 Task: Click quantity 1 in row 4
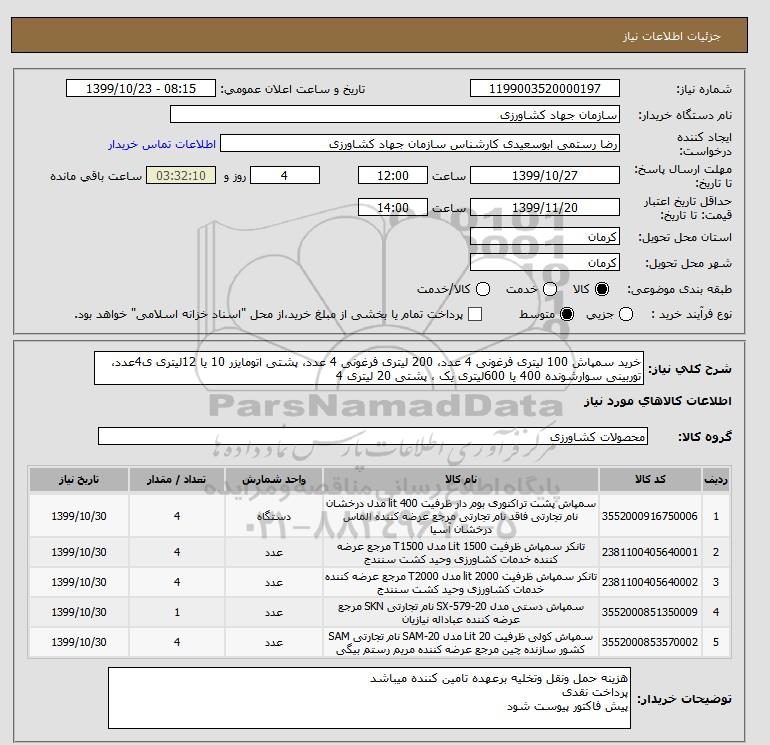(x=177, y=612)
